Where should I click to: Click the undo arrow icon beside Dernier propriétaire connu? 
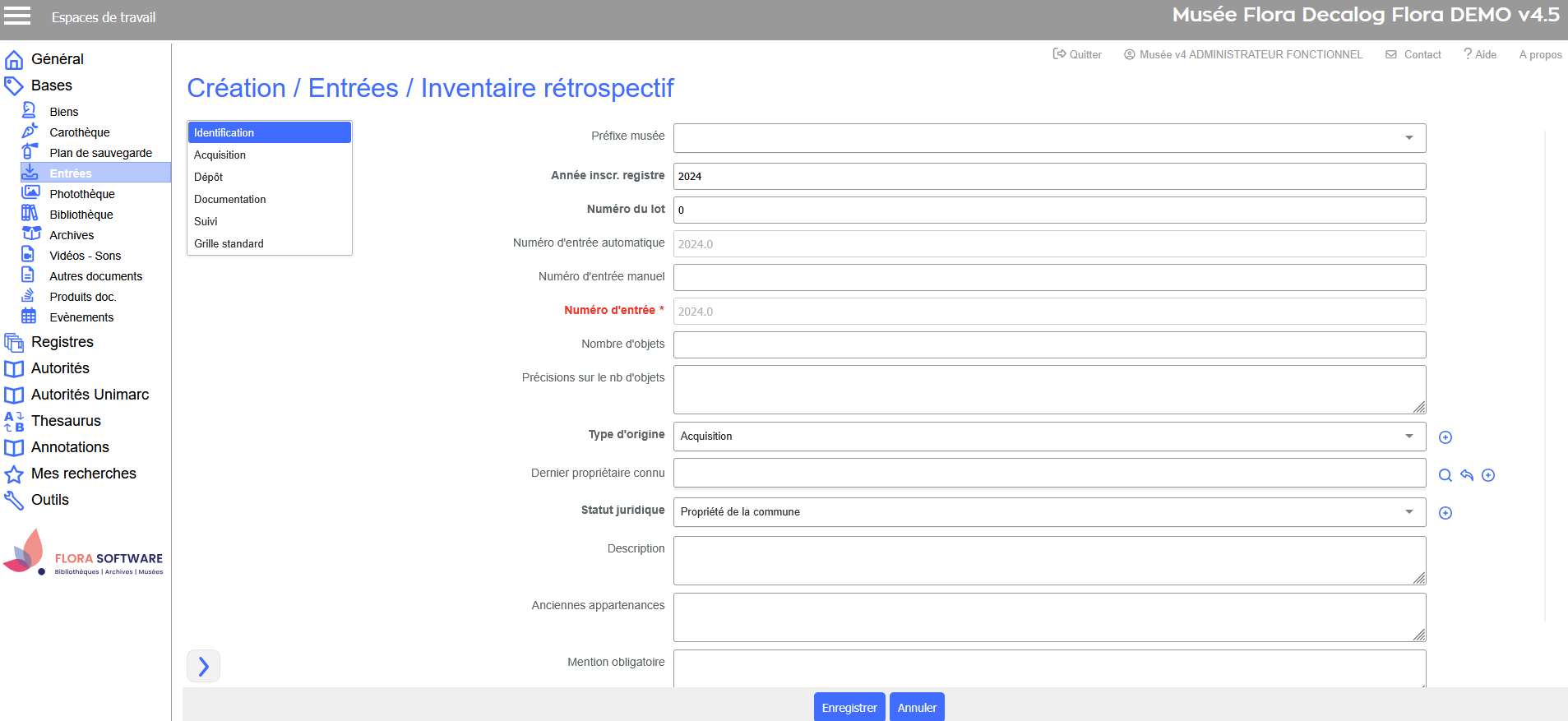click(x=1467, y=475)
